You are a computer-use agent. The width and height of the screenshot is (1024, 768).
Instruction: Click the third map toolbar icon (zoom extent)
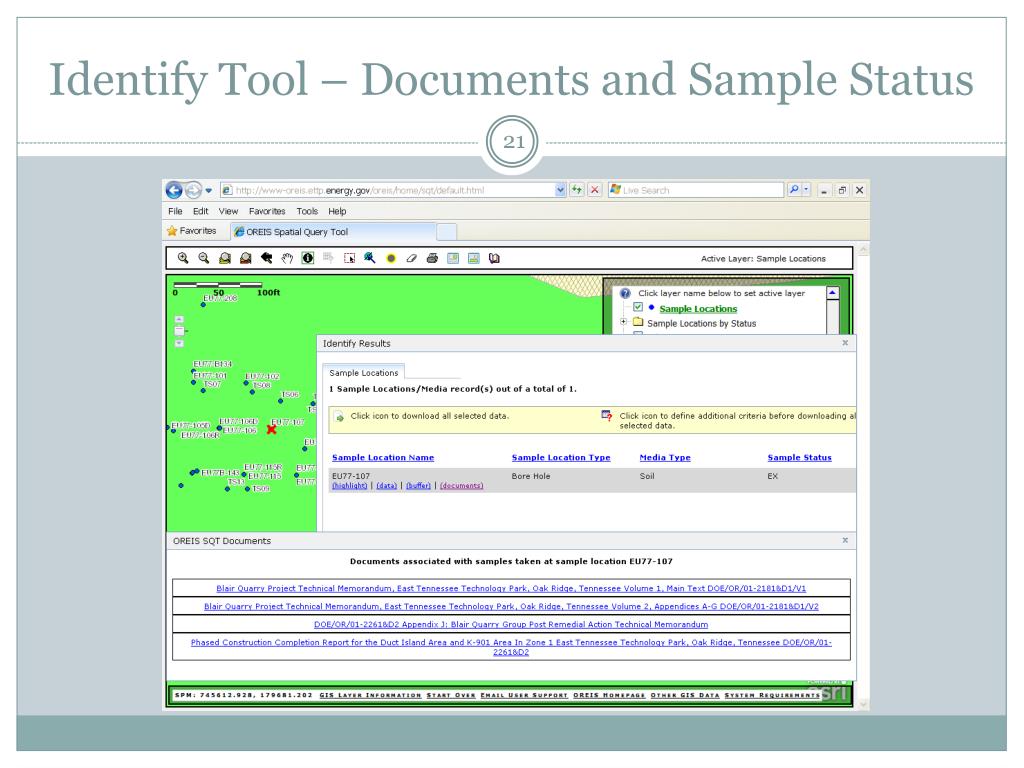[x=225, y=258]
